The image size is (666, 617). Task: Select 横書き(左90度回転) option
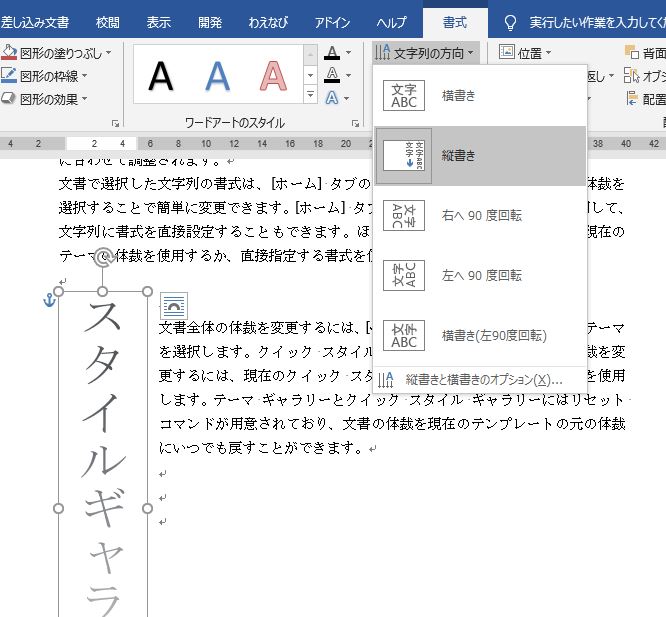click(x=480, y=335)
